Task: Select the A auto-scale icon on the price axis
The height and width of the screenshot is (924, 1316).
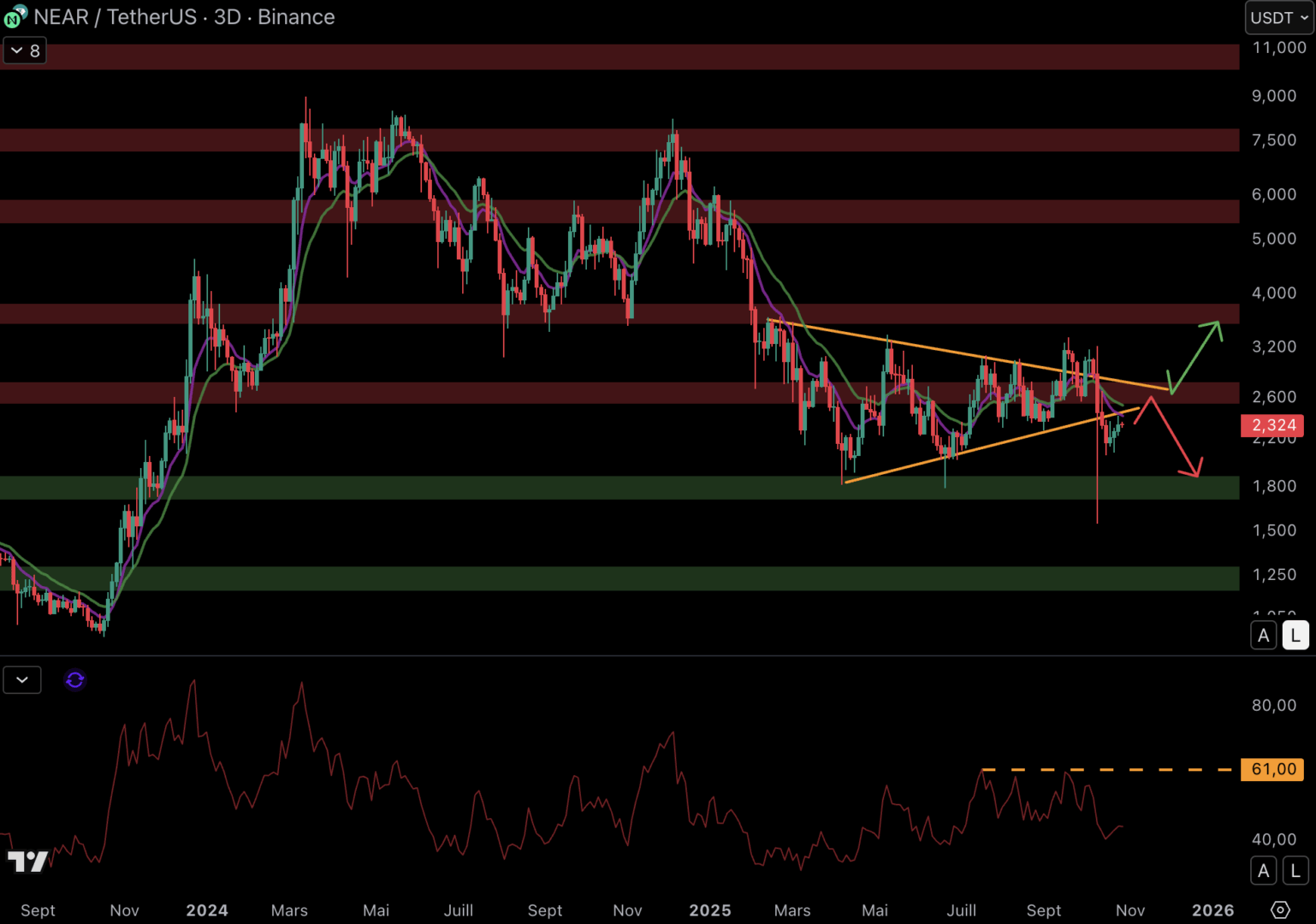Action: tap(1264, 635)
